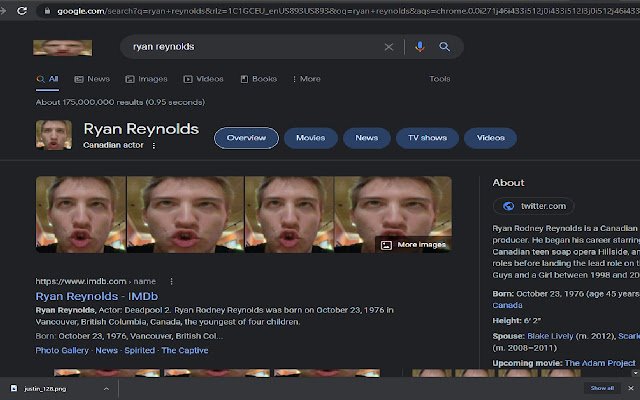Click Show all downloads button
Viewport: 640px width, 400px height.
pyautogui.click(x=602, y=389)
